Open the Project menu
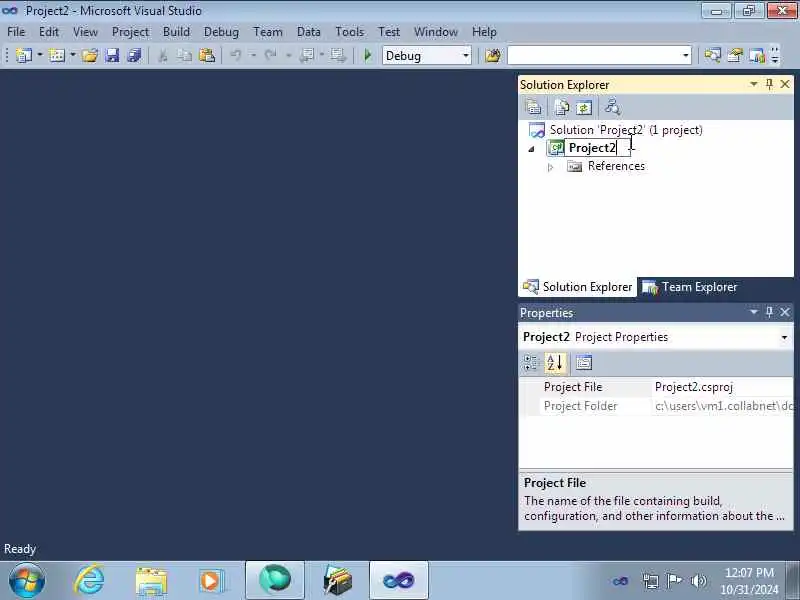Image resolution: width=800 pixels, height=600 pixels. 130,32
